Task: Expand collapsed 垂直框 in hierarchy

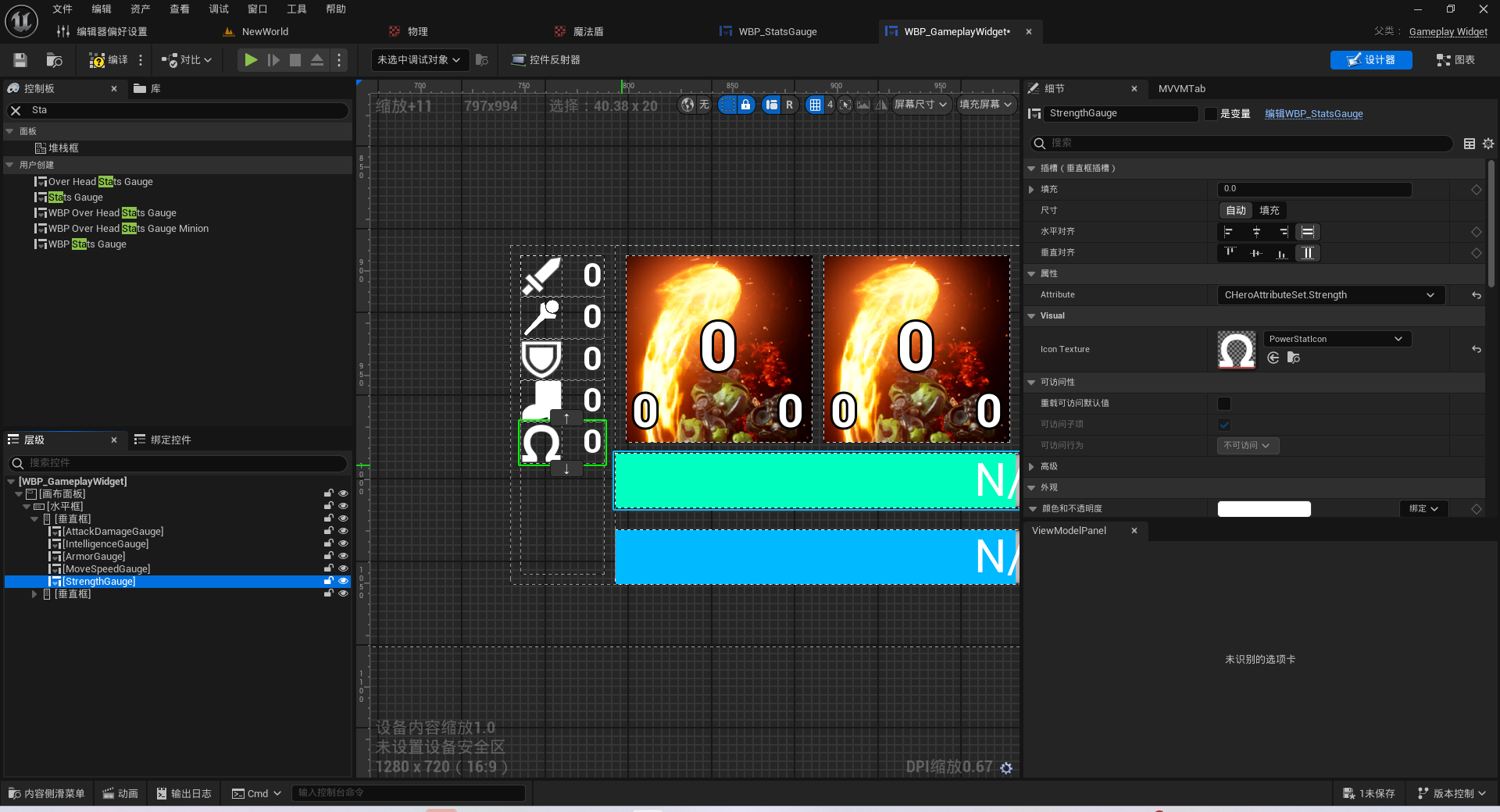Action: coord(34,594)
